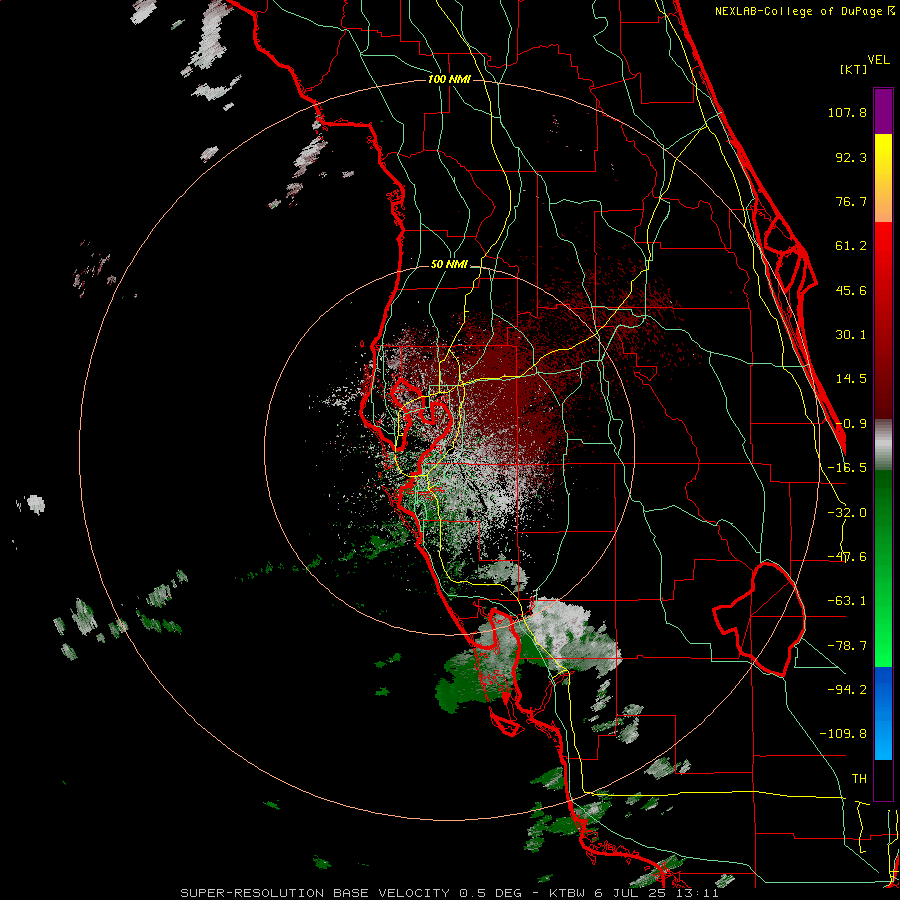Click the -78.7 legend value

click(x=847, y=646)
